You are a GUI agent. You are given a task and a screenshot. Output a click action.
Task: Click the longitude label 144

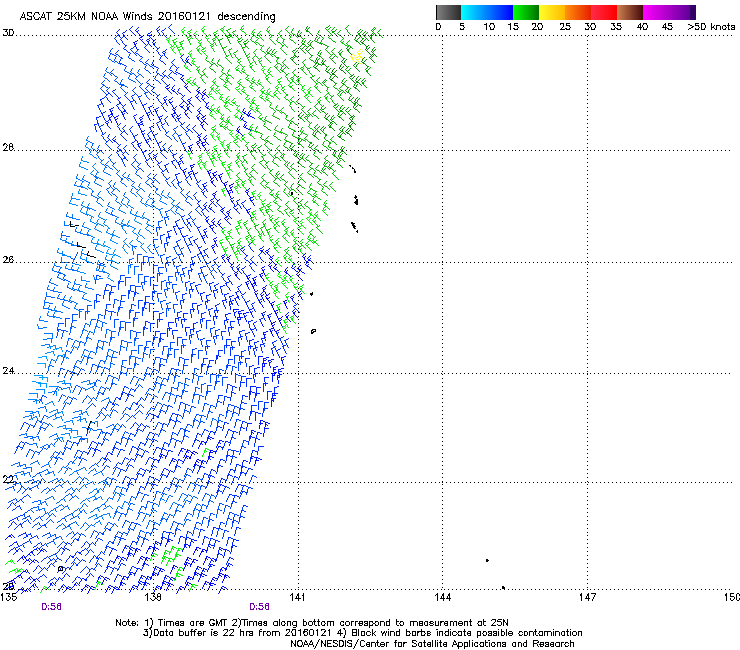[x=443, y=597]
